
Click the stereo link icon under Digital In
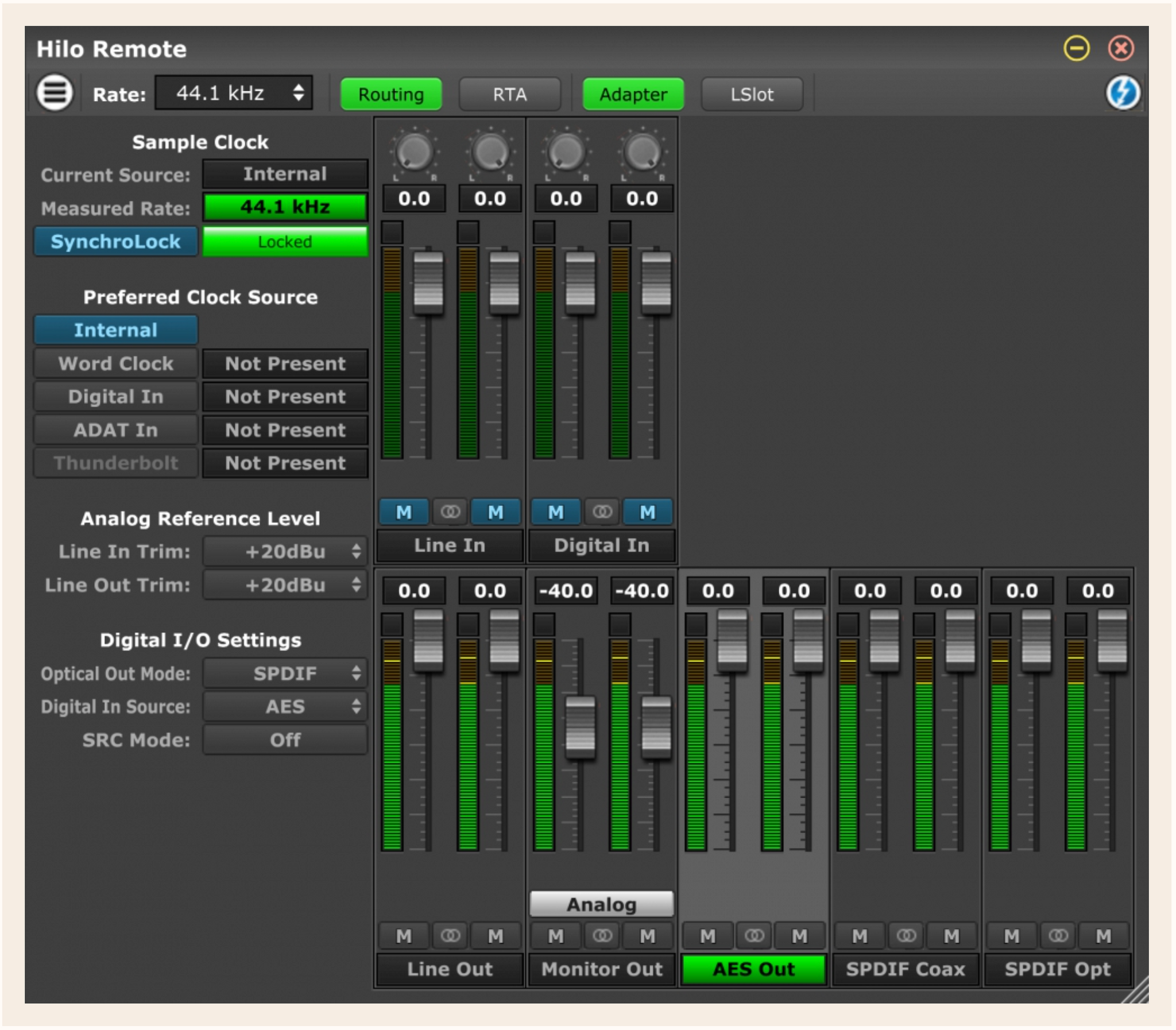[602, 512]
